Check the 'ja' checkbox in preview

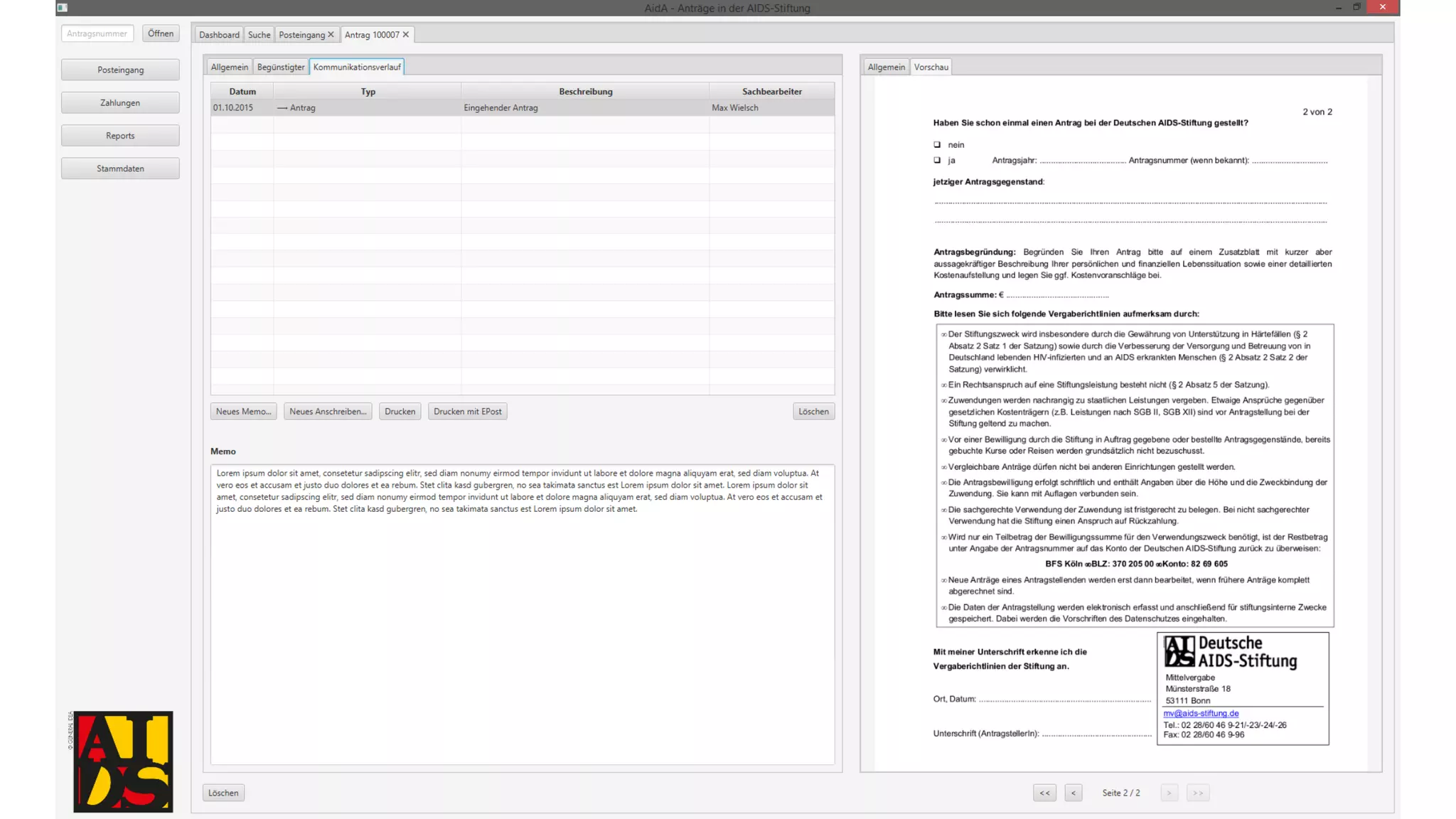coord(937,160)
